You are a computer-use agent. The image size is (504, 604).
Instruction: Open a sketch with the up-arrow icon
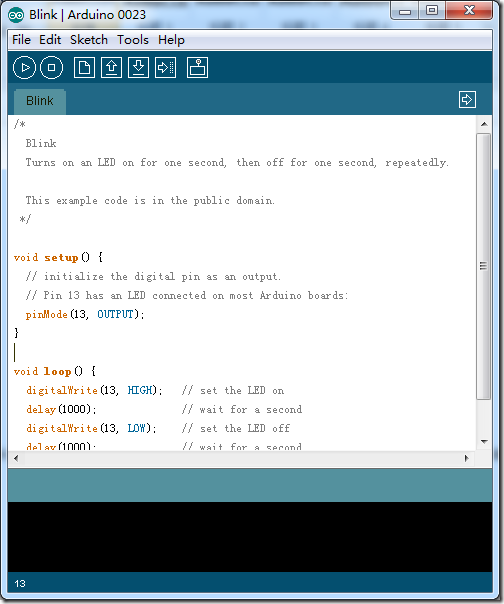click(x=111, y=67)
